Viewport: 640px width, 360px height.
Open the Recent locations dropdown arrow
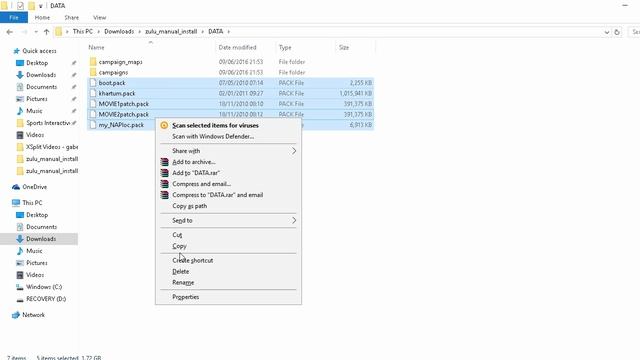tap(36, 32)
